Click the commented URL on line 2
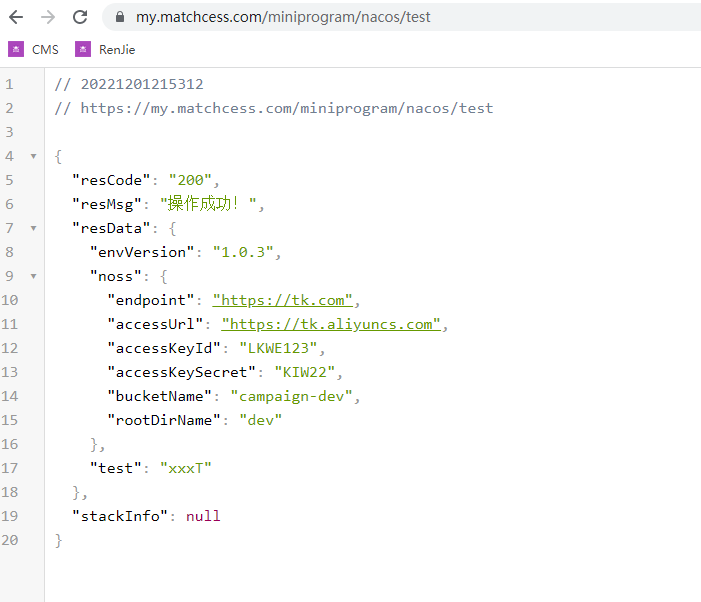This screenshot has height=602, width=701. pos(286,108)
